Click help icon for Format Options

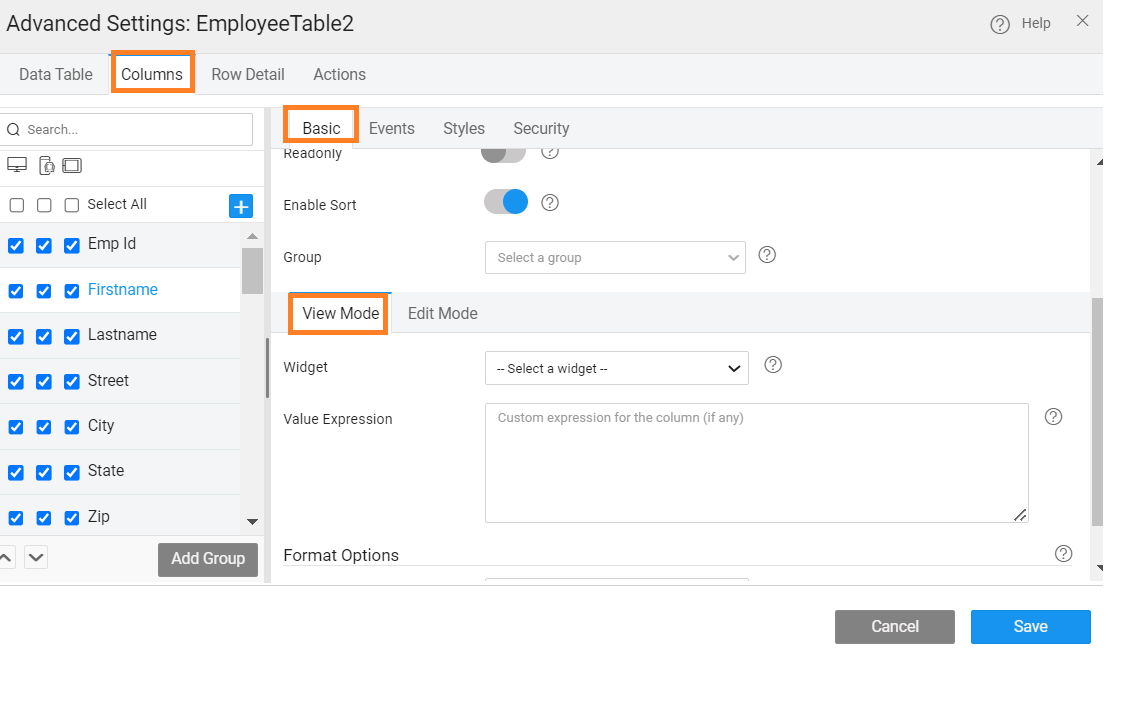coord(1064,554)
